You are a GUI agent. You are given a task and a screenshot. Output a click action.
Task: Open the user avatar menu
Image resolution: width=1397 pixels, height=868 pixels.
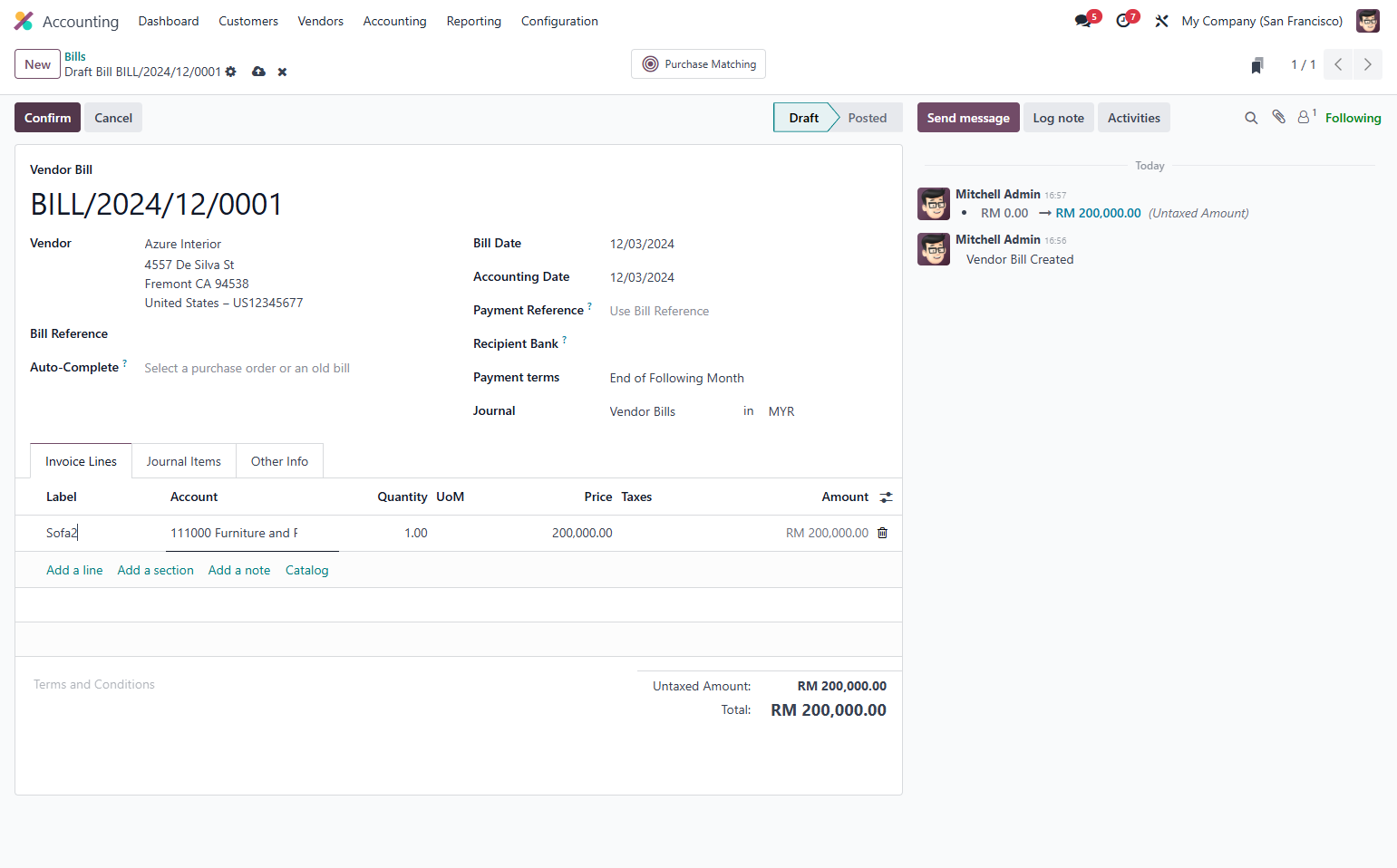click(x=1367, y=21)
